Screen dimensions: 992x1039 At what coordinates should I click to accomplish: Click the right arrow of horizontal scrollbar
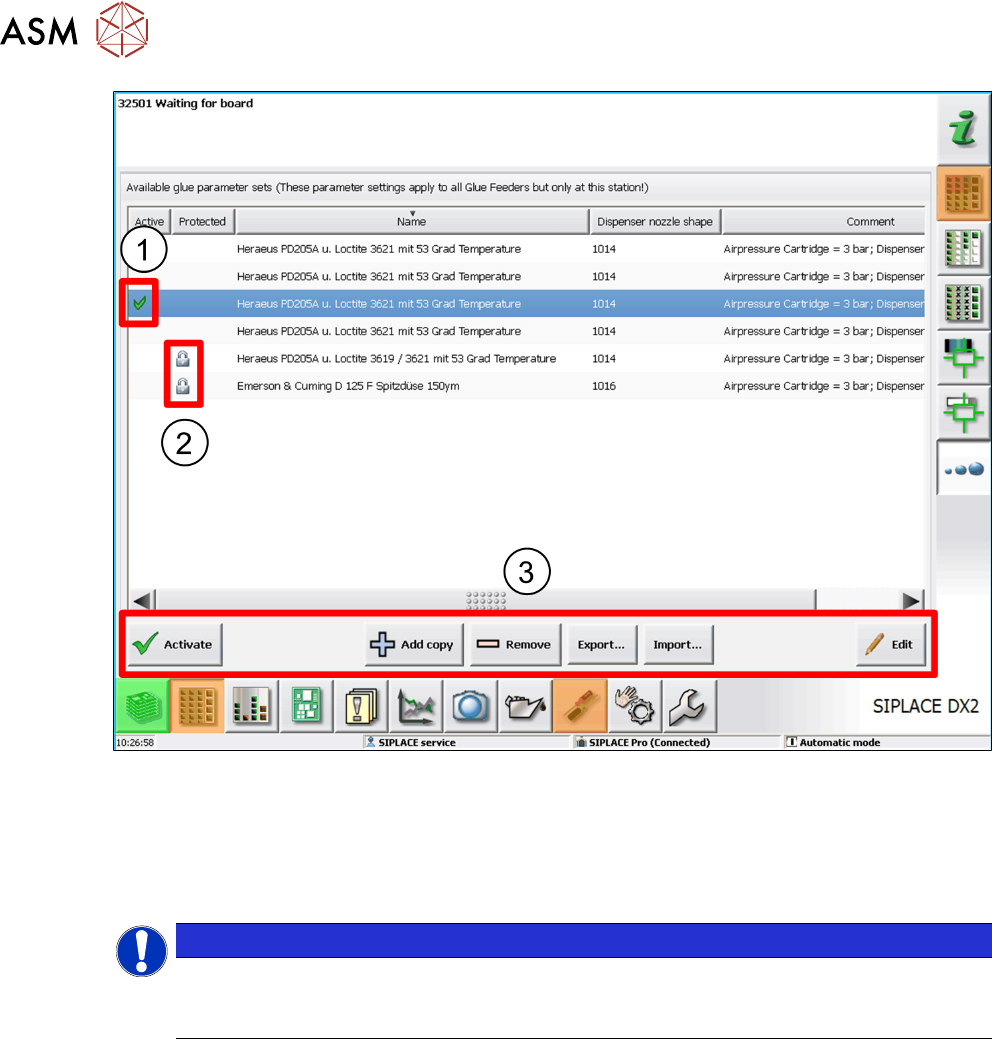pos(912,600)
